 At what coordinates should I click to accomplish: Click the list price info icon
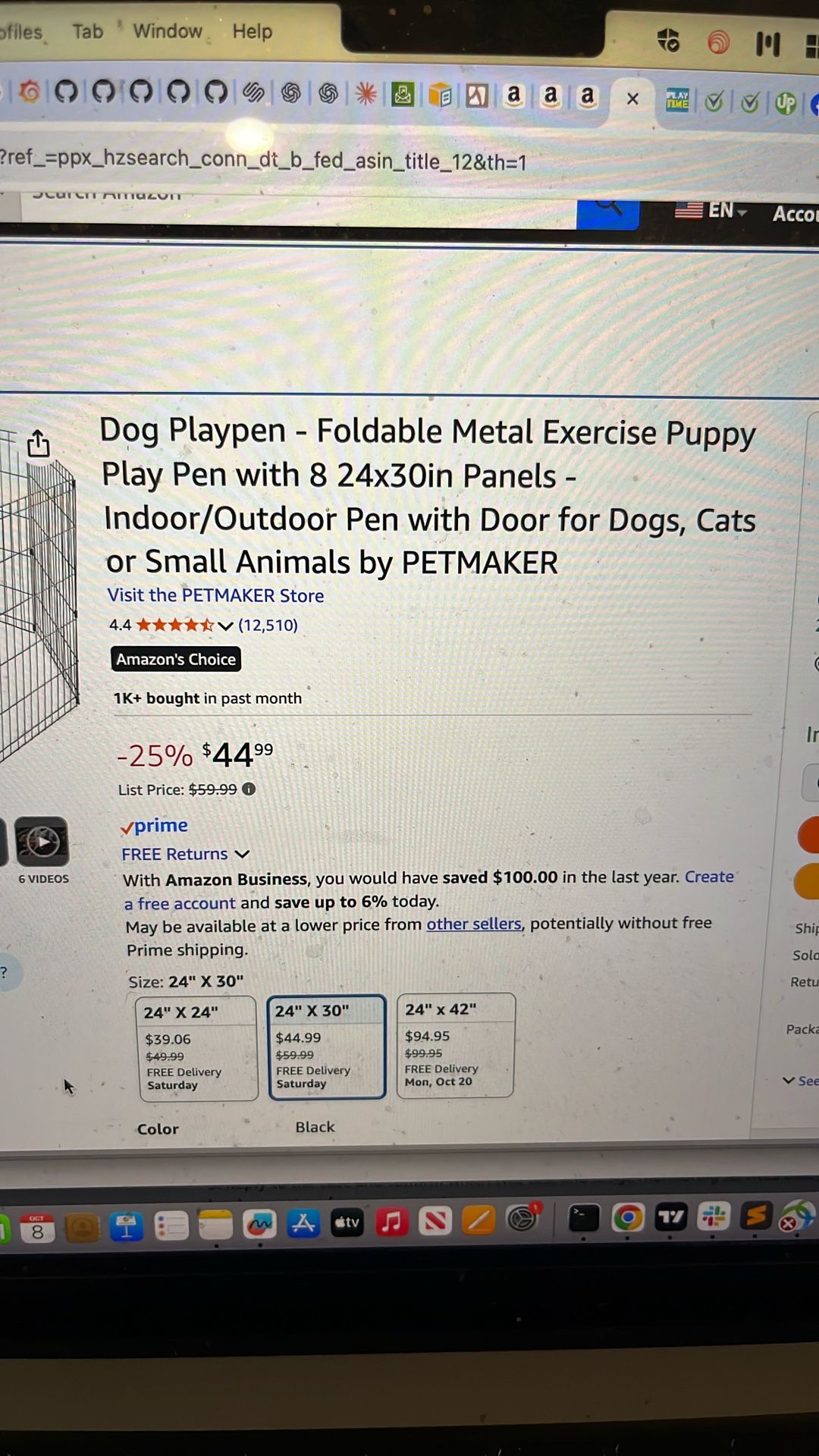249,789
